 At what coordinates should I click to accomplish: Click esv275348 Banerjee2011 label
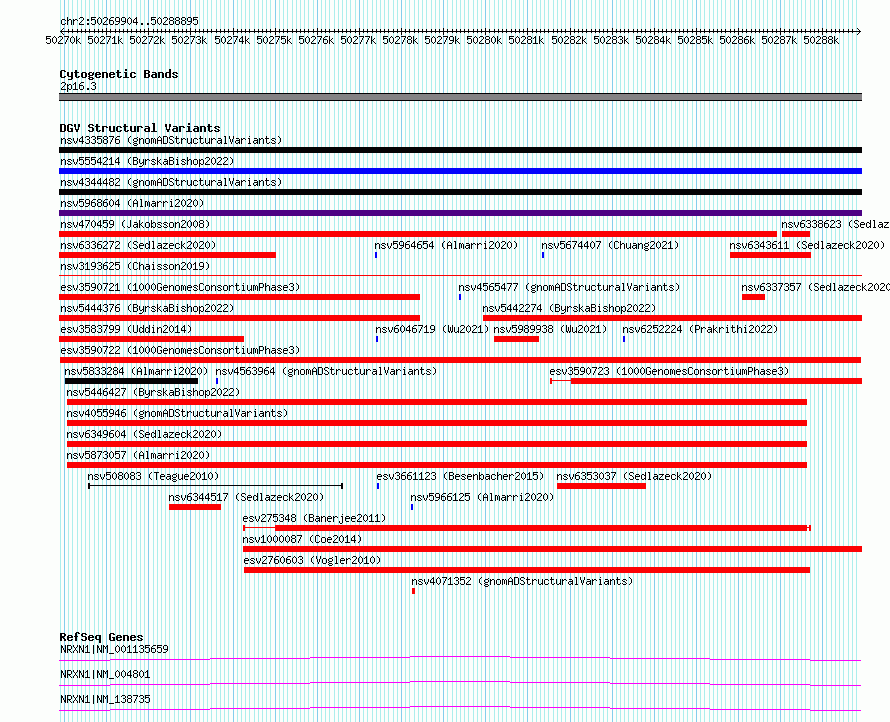(314, 518)
